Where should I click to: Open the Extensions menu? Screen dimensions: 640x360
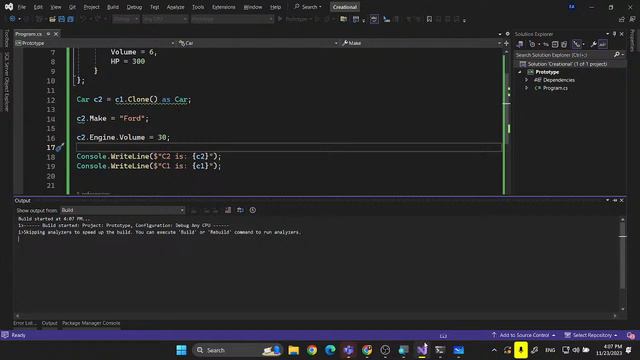click(223, 7)
